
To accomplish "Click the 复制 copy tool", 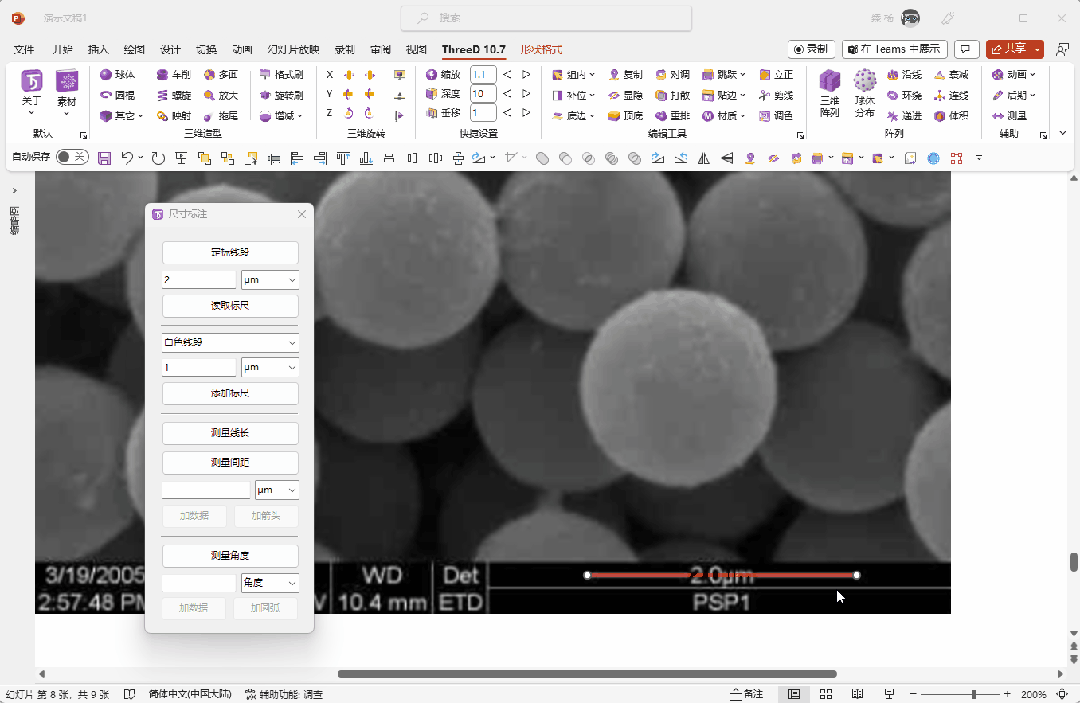I will (625, 74).
